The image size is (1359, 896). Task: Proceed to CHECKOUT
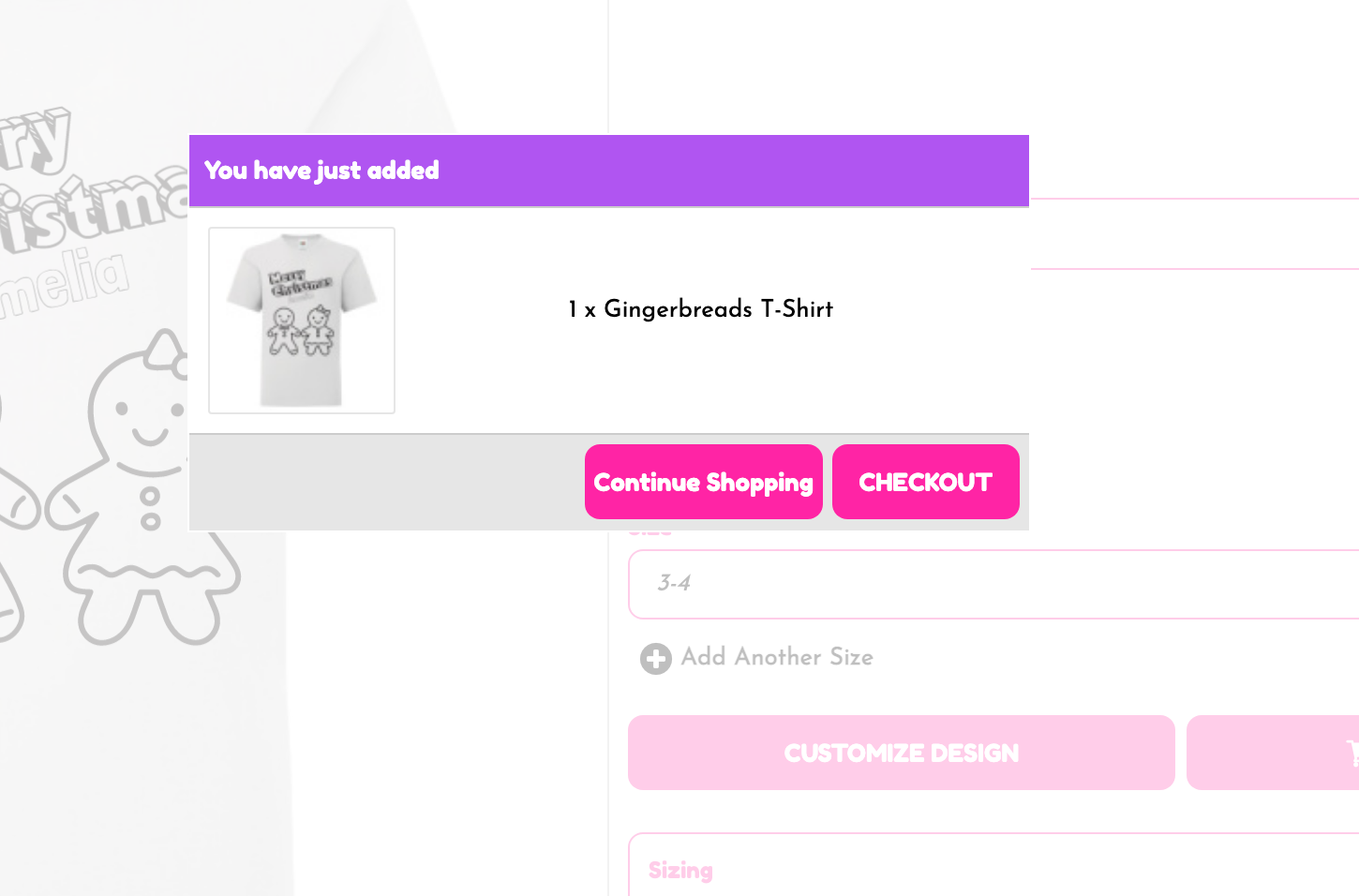[x=925, y=482]
